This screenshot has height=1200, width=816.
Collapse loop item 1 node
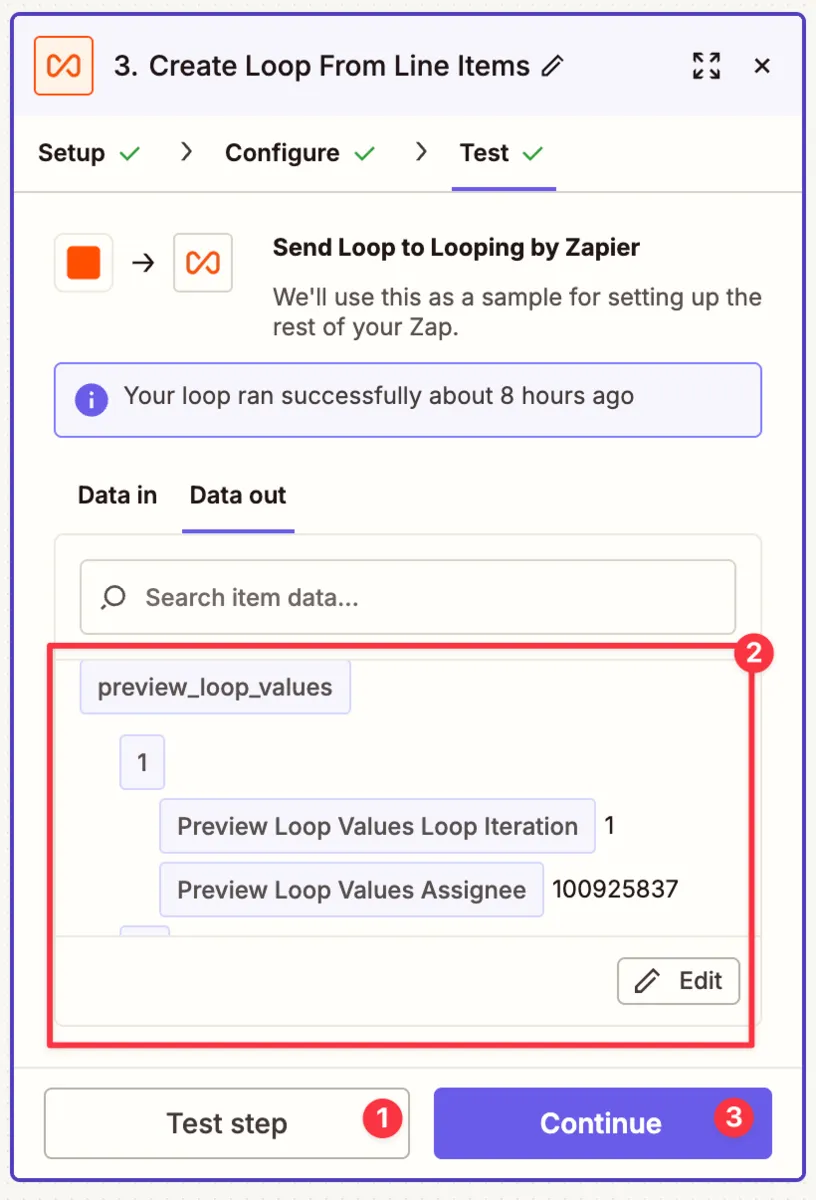142,763
